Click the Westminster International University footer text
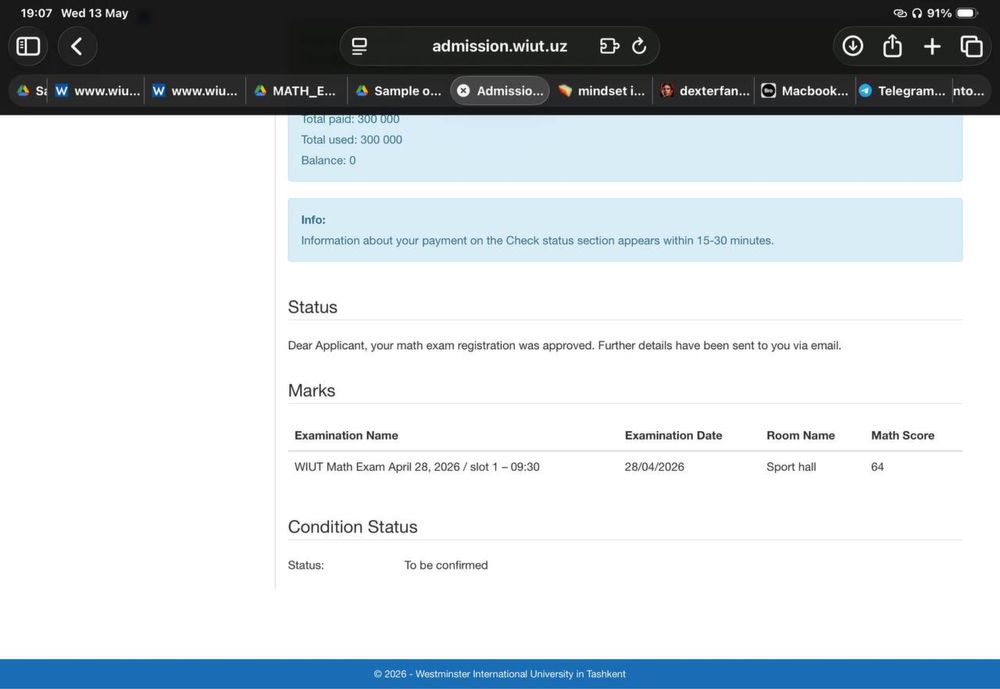 (499, 674)
